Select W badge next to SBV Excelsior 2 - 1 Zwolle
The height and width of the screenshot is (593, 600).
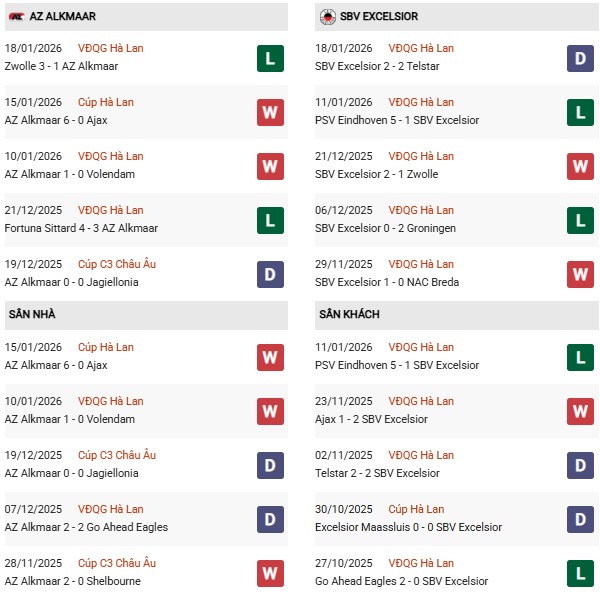pyautogui.click(x=579, y=166)
